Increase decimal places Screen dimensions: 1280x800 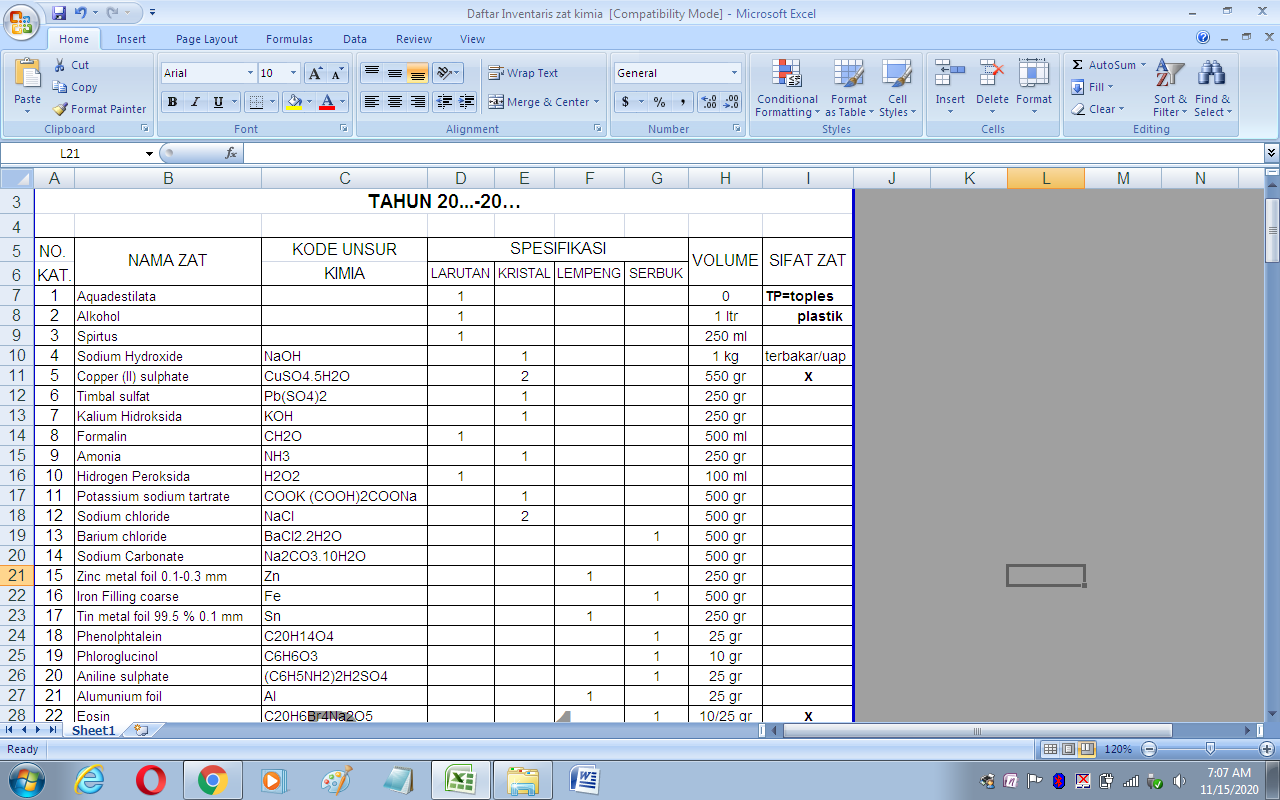709,102
